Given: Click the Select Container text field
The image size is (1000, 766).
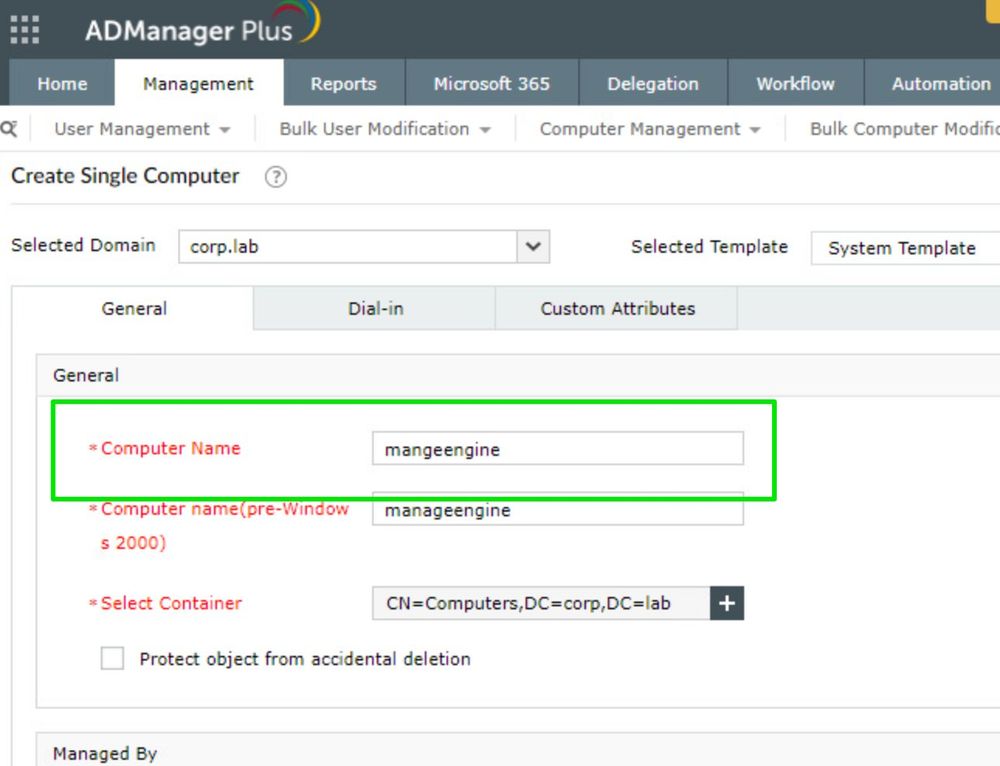Looking at the screenshot, I should pyautogui.click(x=541, y=603).
